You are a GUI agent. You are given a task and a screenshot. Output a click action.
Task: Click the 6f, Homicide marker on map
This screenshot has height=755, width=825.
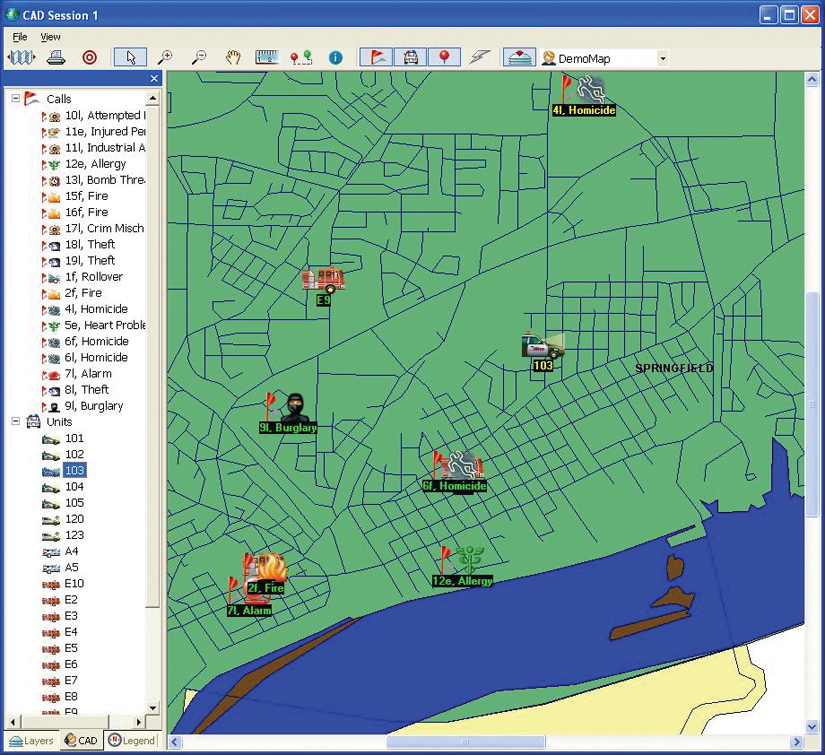pyautogui.click(x=456, y=469)
